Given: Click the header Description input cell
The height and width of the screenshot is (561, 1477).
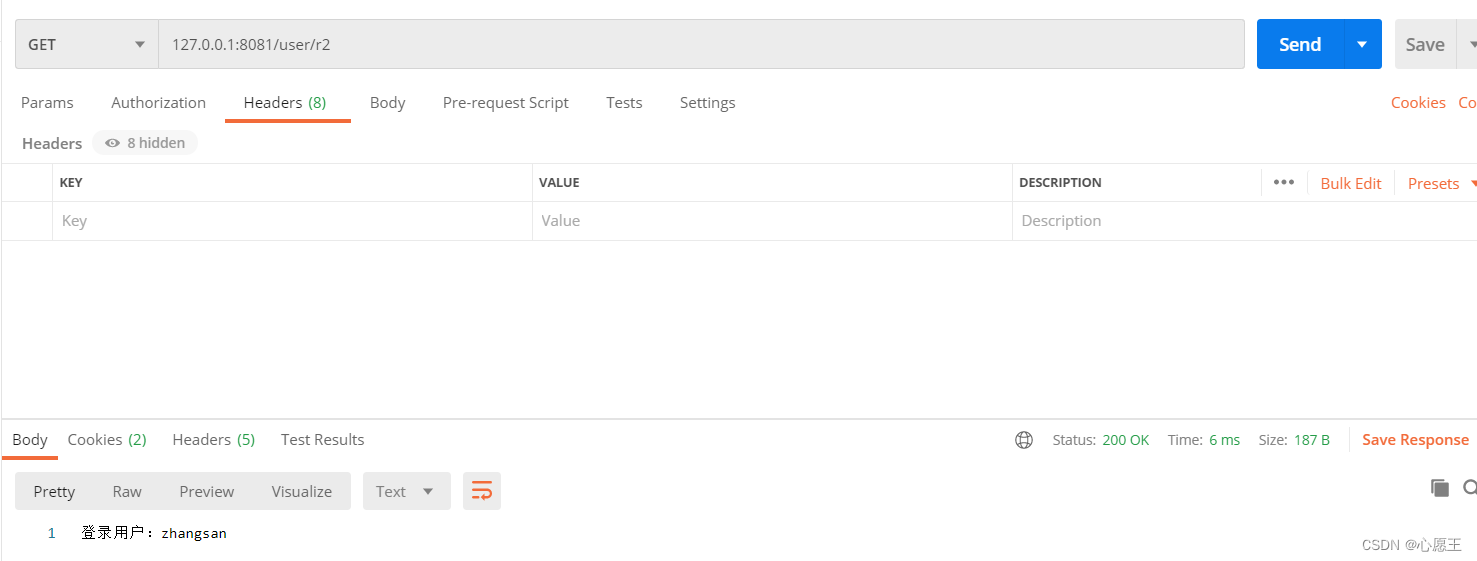Looking at the screenshot, I should [1244, 221].
